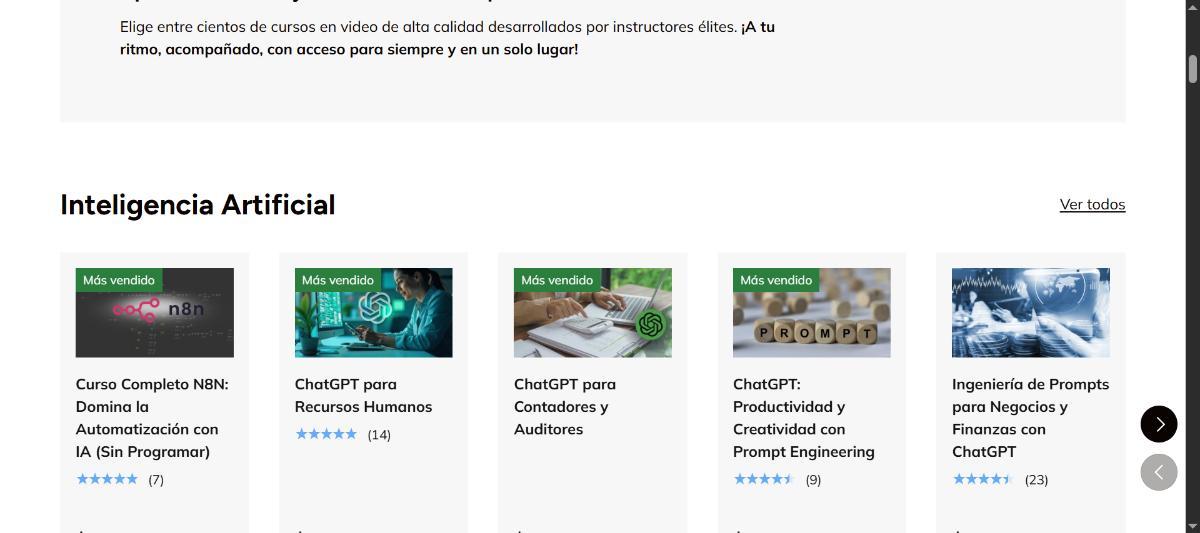The height and width of the screenshot is (533, 1200).
Task: Click star rating with 7 reviews
Action: (107, 479)
